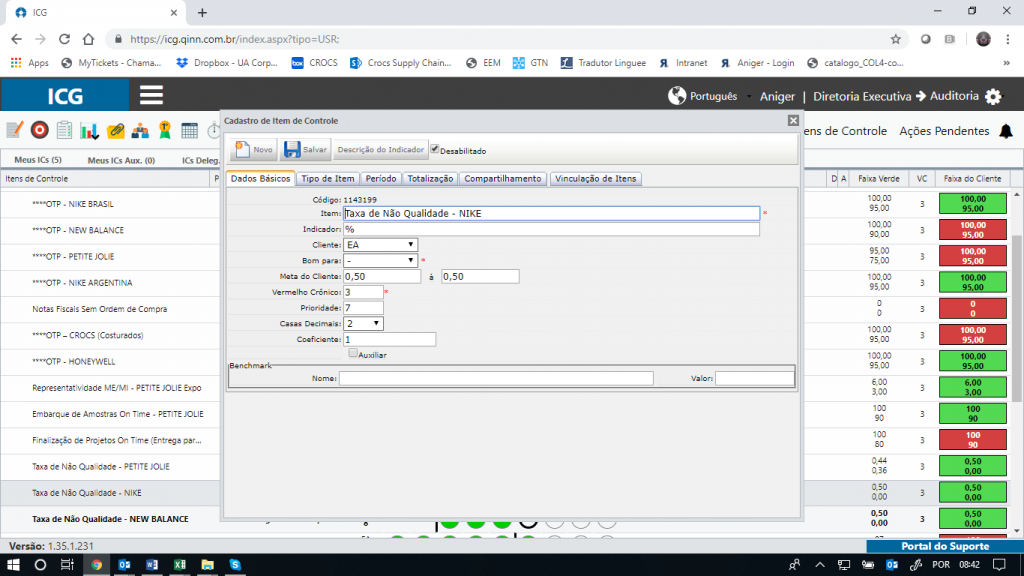1024x576 pixels.
Task: Open the first-place ribbon ranking icon
Action: click(165, 130)
